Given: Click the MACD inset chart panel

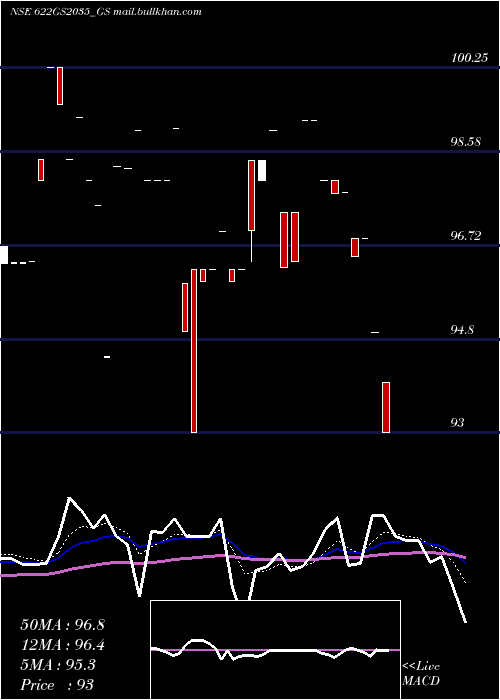Looking at the screenshot, I should point(275,650).
